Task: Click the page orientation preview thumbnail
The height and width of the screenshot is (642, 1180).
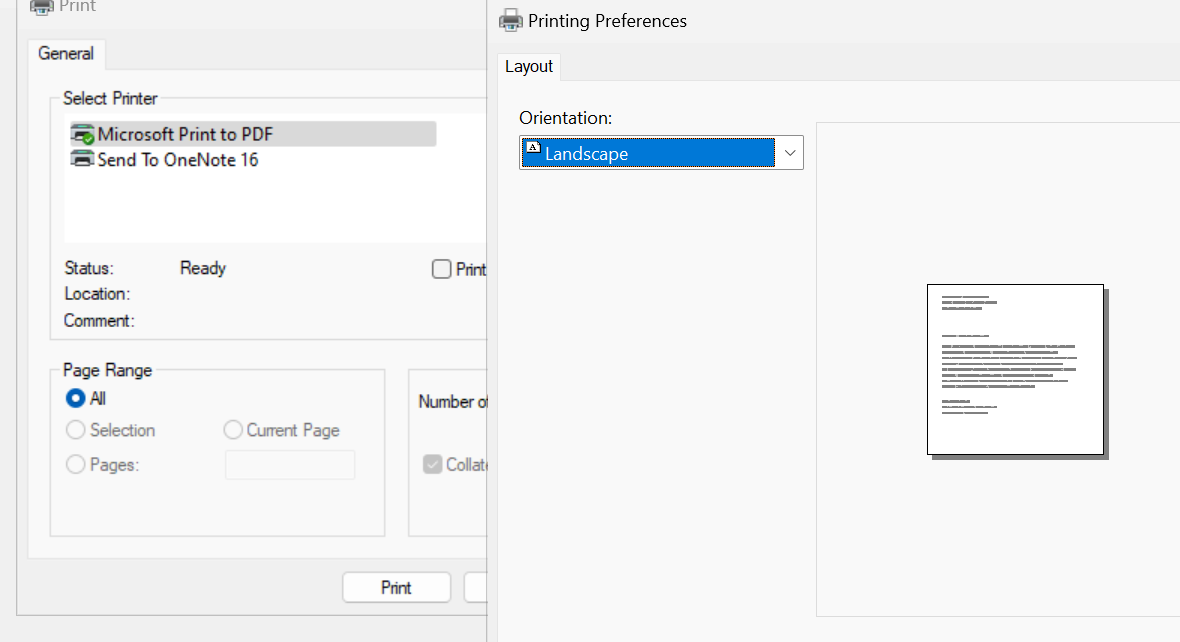Action: tap(1014, 368)
